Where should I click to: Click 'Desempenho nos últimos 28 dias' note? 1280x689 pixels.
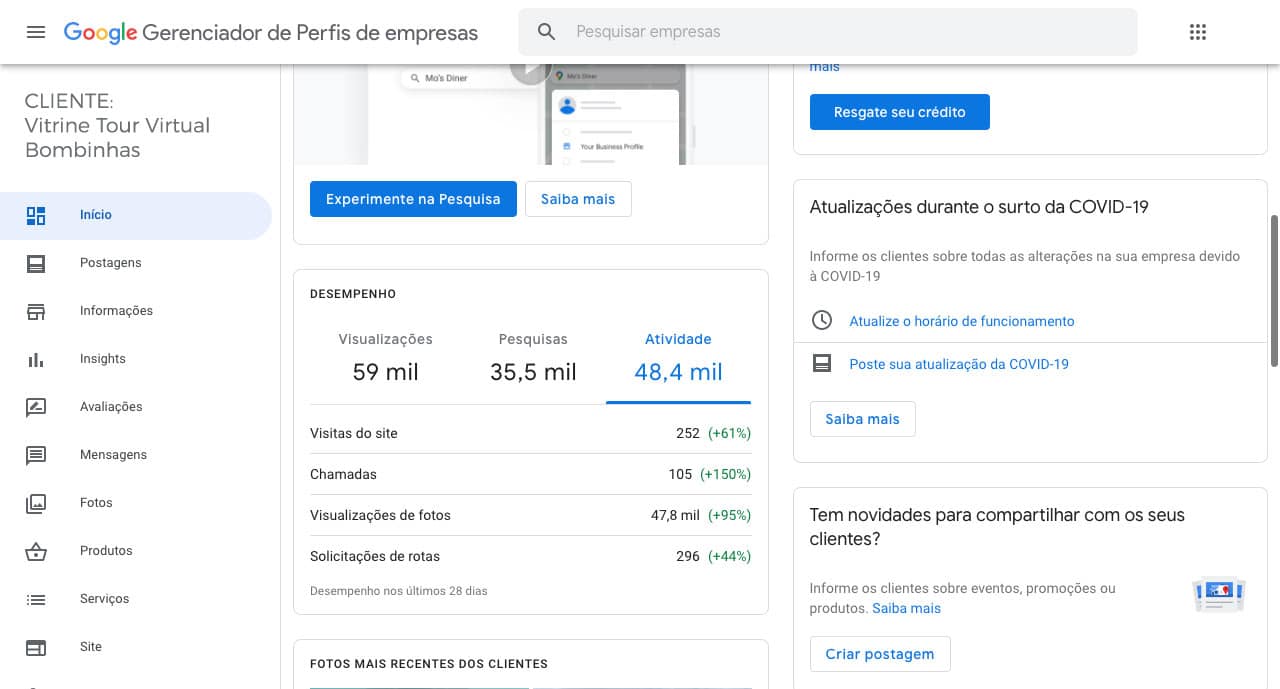tap(399, 591)
